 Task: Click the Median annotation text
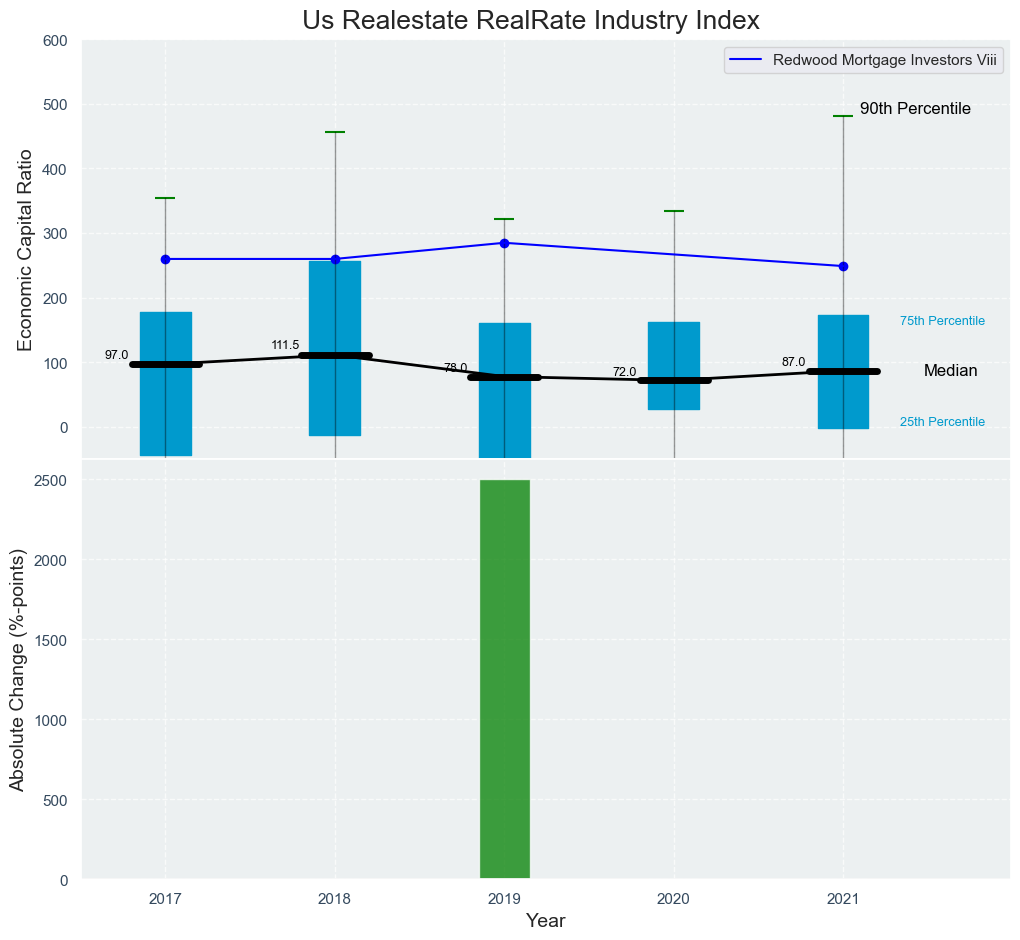click(x=950, y=371)
